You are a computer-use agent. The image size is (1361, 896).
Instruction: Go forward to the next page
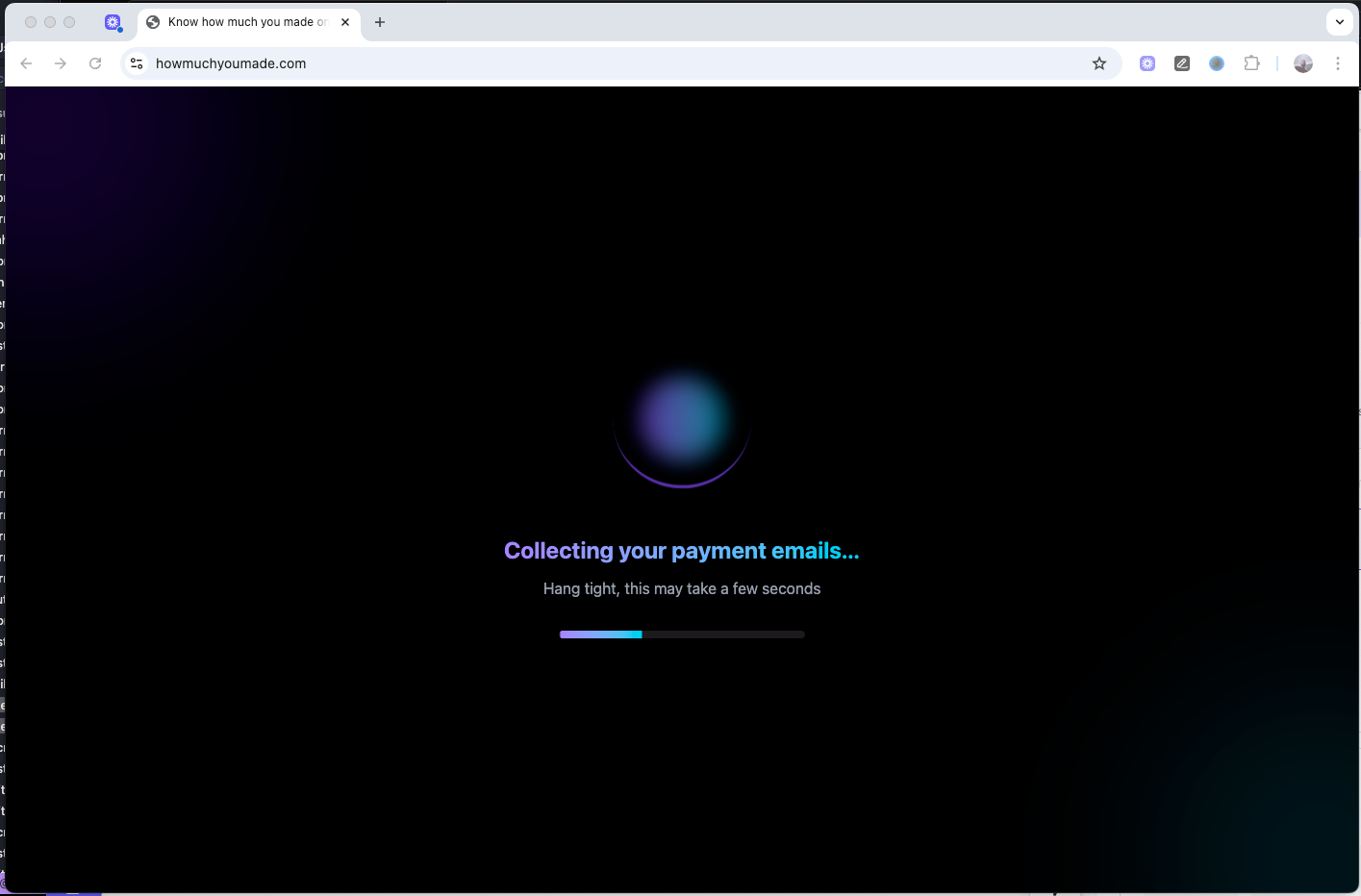tap(61, 63)
